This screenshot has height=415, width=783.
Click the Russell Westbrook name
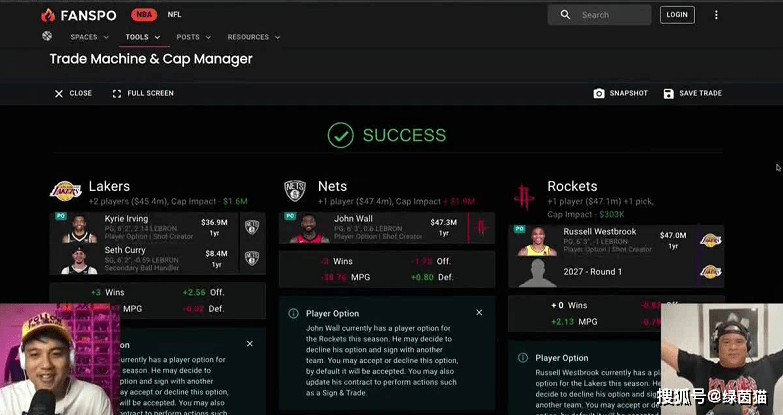[600, 232]
